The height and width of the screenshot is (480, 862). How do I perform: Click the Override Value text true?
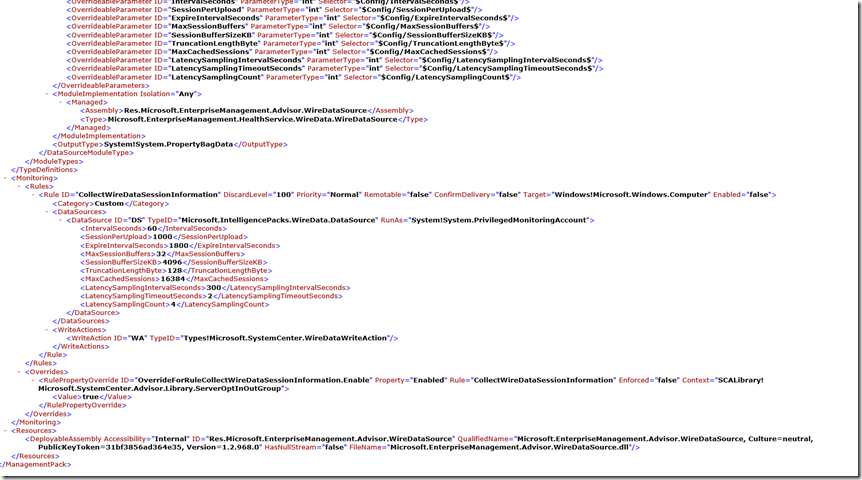(91, 397)
